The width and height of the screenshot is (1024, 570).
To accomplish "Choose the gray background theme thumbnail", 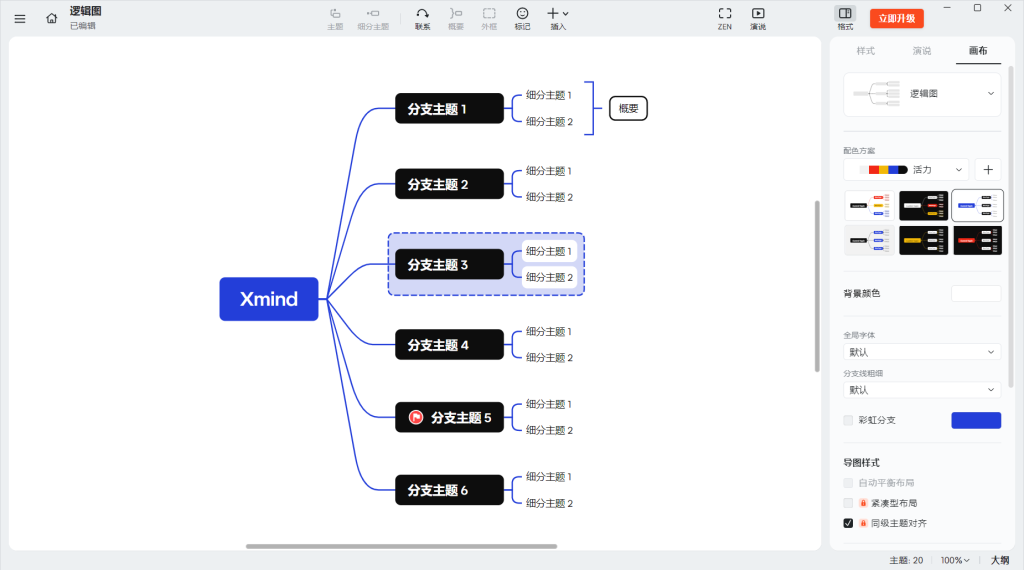I will 869,240.
